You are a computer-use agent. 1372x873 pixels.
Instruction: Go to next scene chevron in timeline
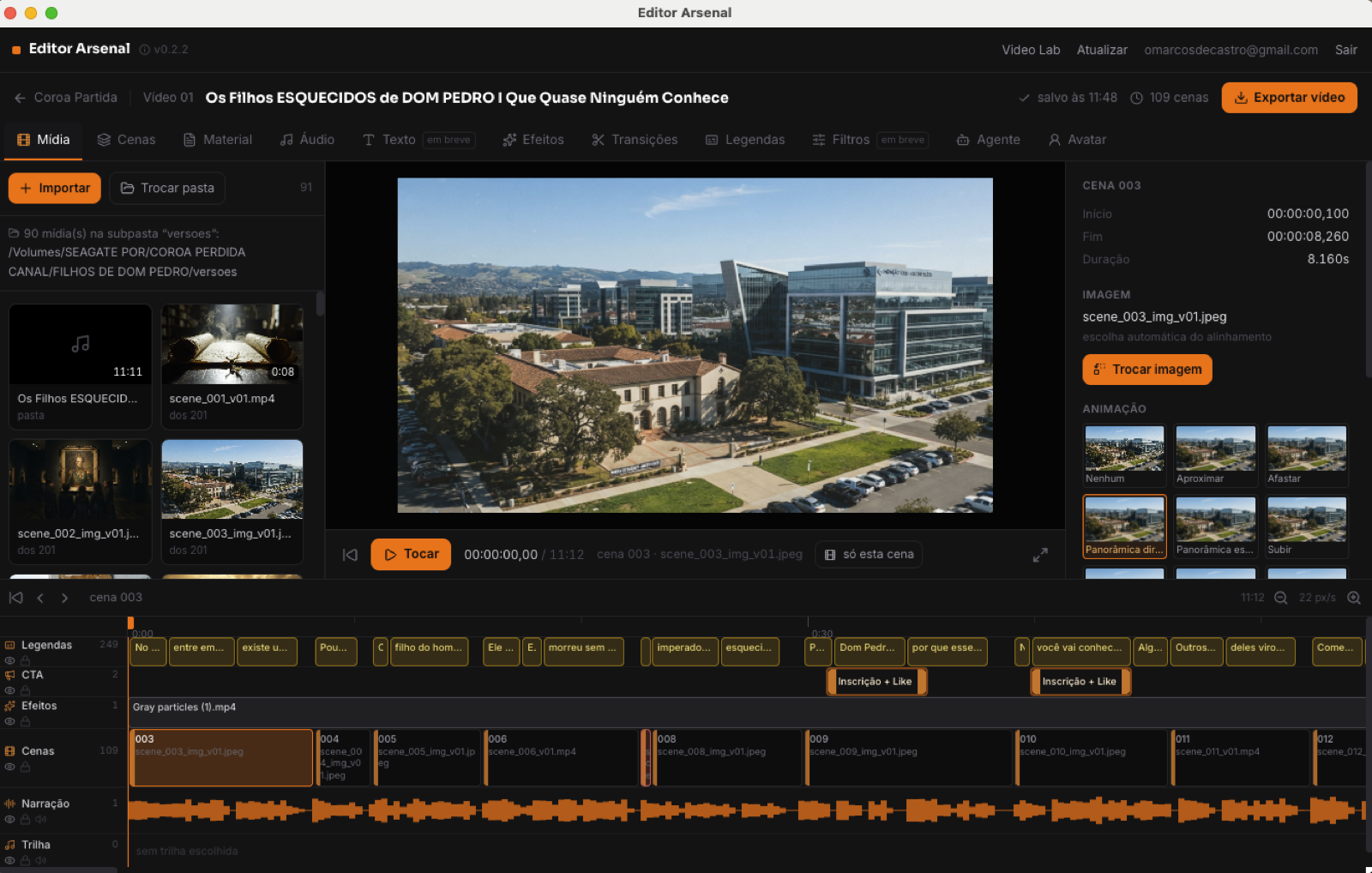64,598
